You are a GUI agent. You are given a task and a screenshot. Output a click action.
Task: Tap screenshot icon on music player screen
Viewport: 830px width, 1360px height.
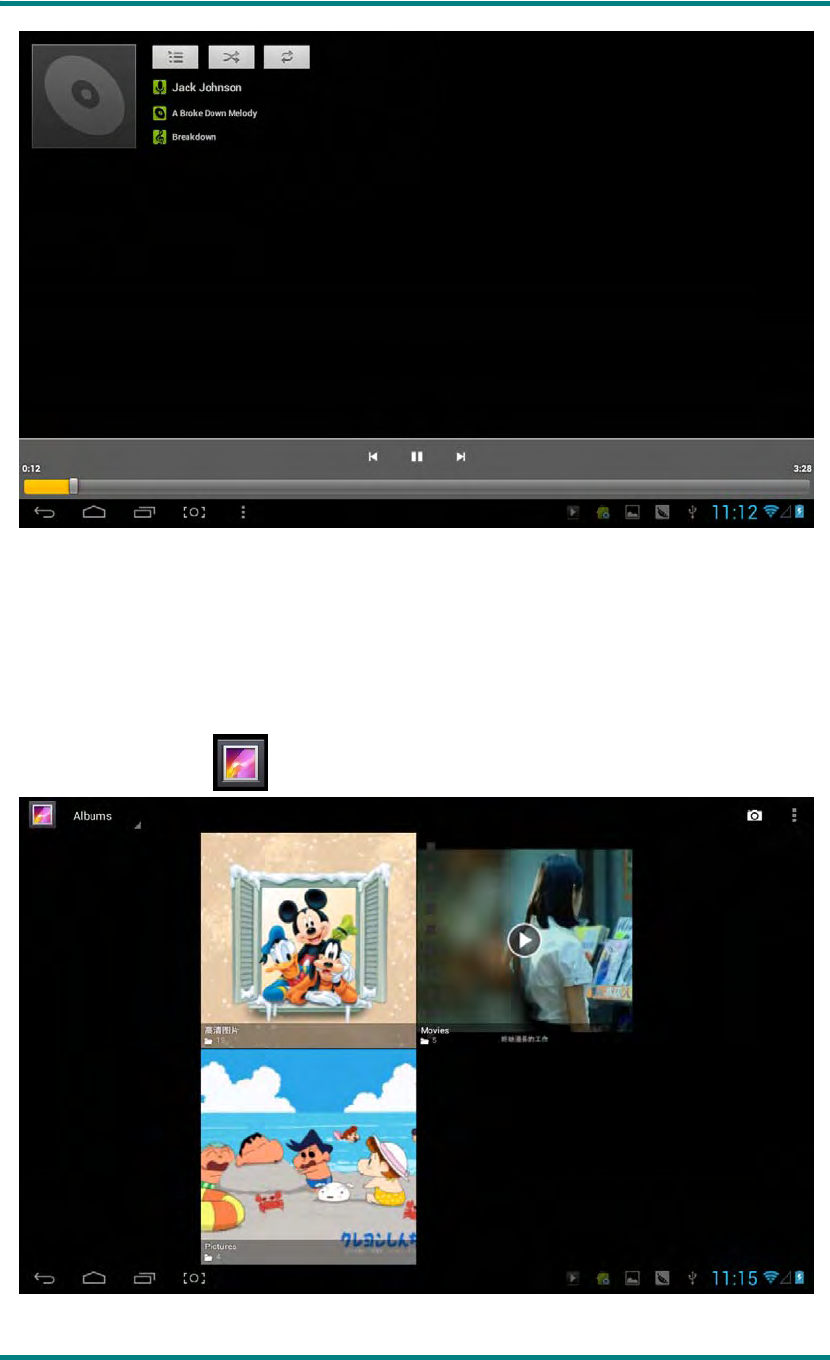coord(194,512)
